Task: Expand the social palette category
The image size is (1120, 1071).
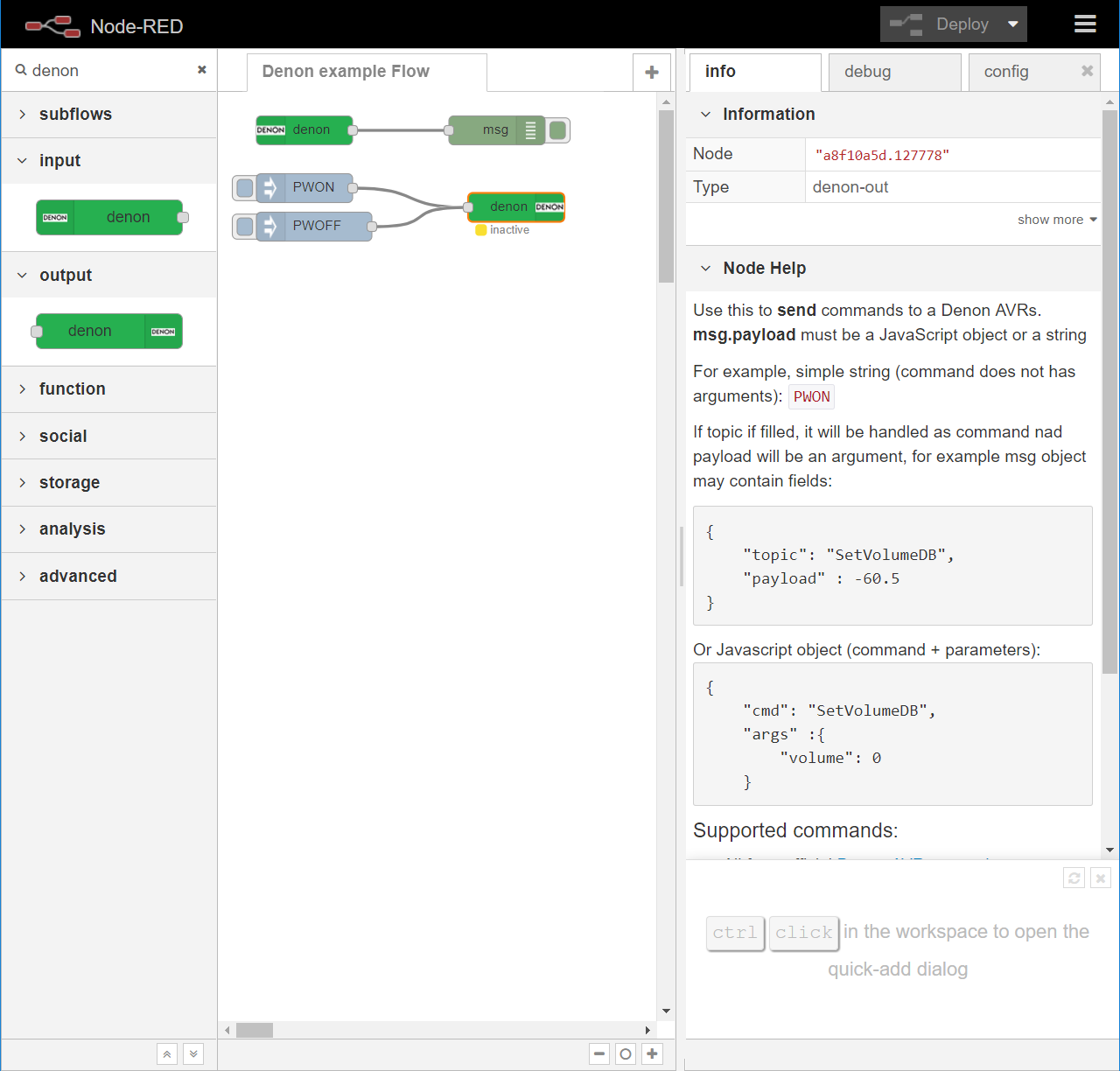Action: (109, 436)
